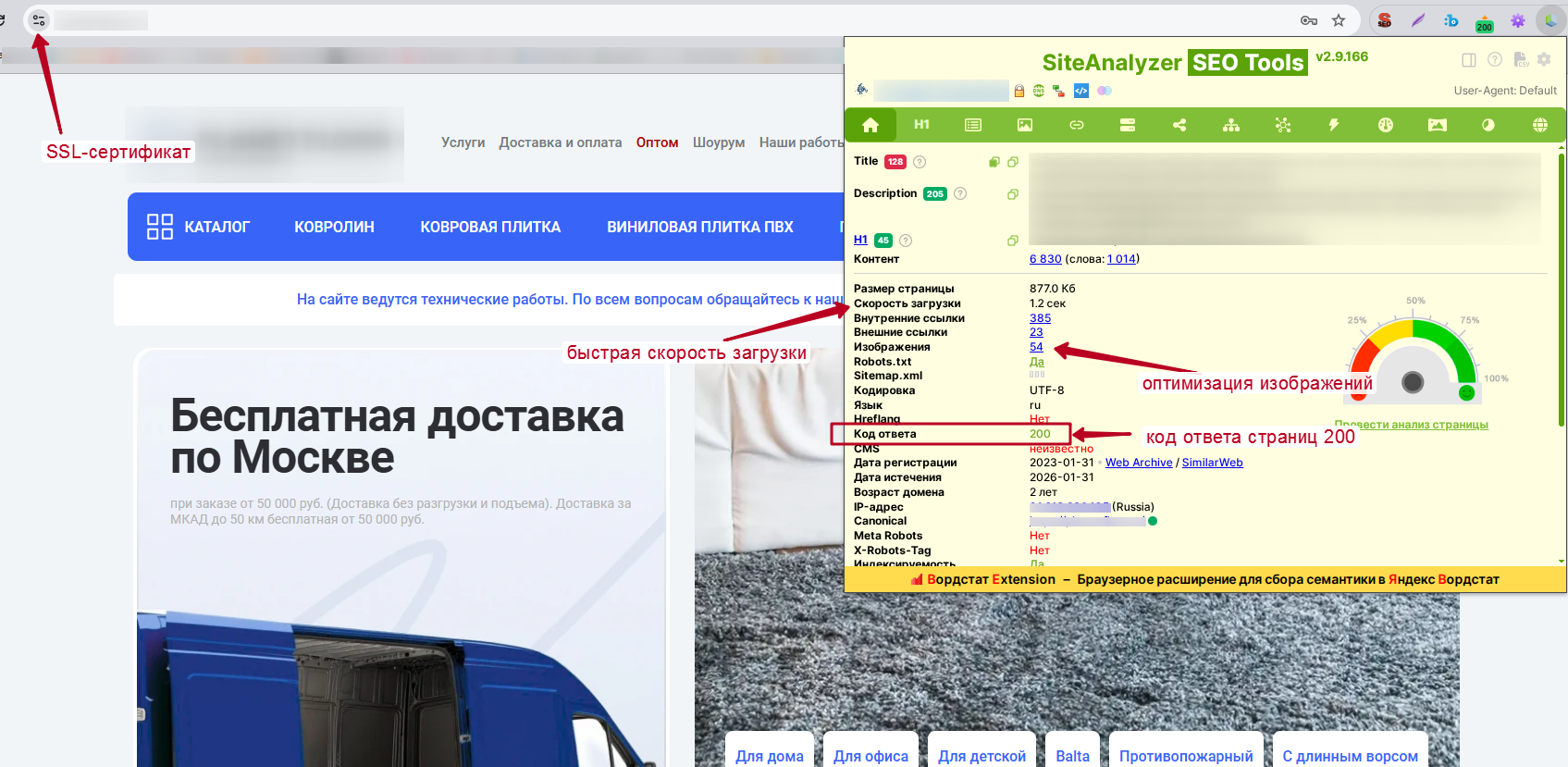Switch to the H1 headings tab

coord(921,125)
